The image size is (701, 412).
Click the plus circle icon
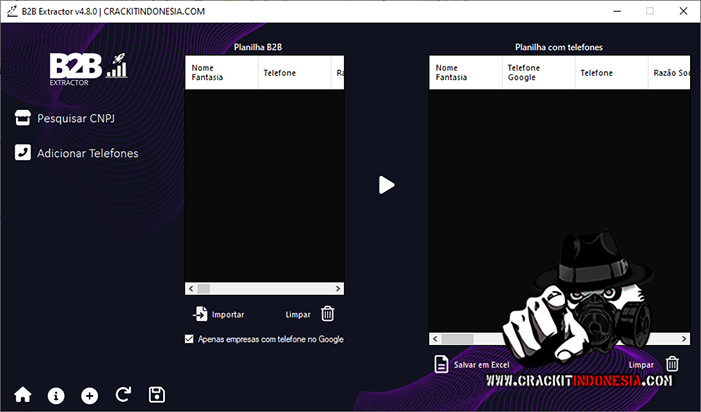(x=90, y=395)
